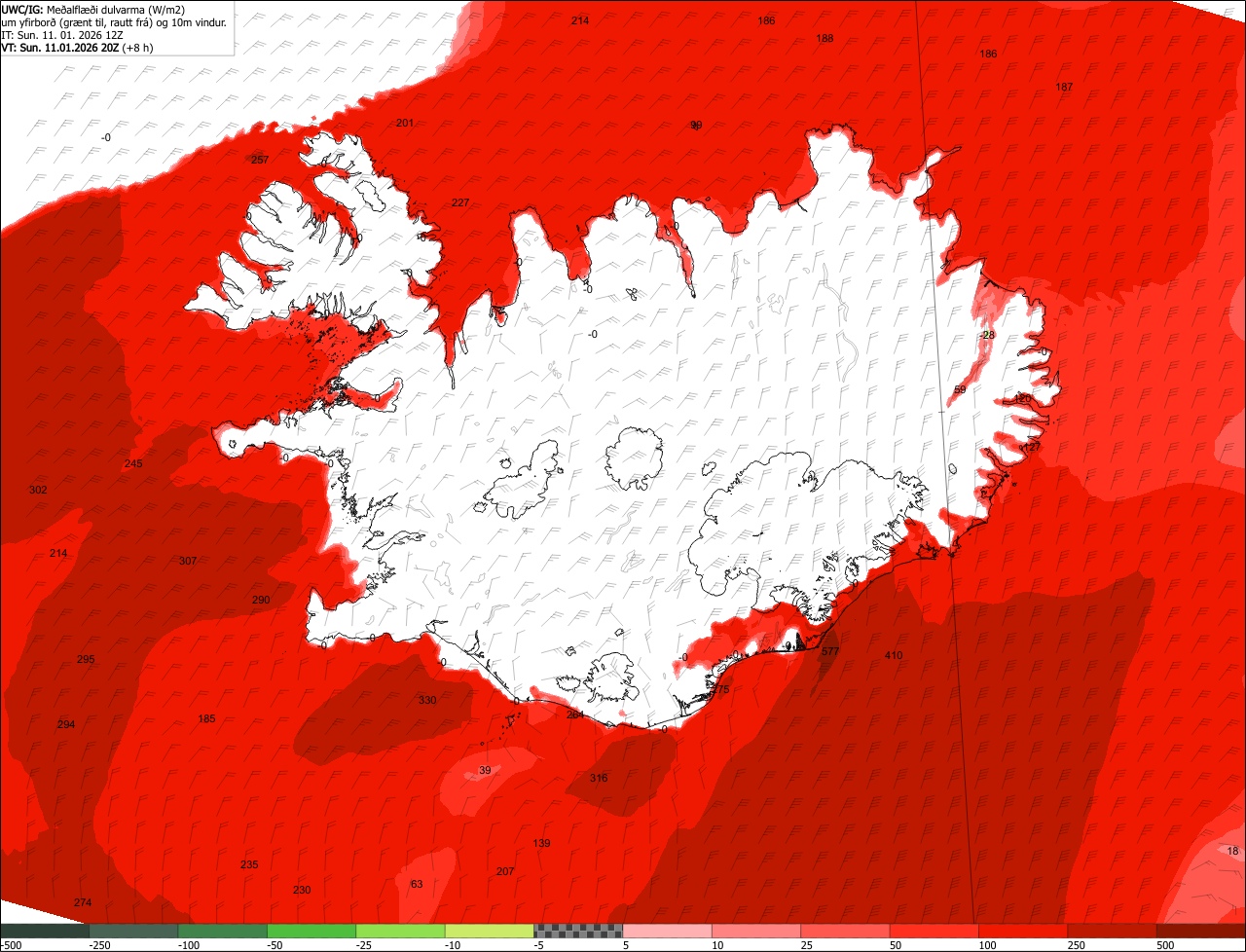Click the title line 'UWC/IG: Meðalflæði dulvarma (W/m2)'
The width and height of the screenshot is (1246, 952).
coord(93,9)
